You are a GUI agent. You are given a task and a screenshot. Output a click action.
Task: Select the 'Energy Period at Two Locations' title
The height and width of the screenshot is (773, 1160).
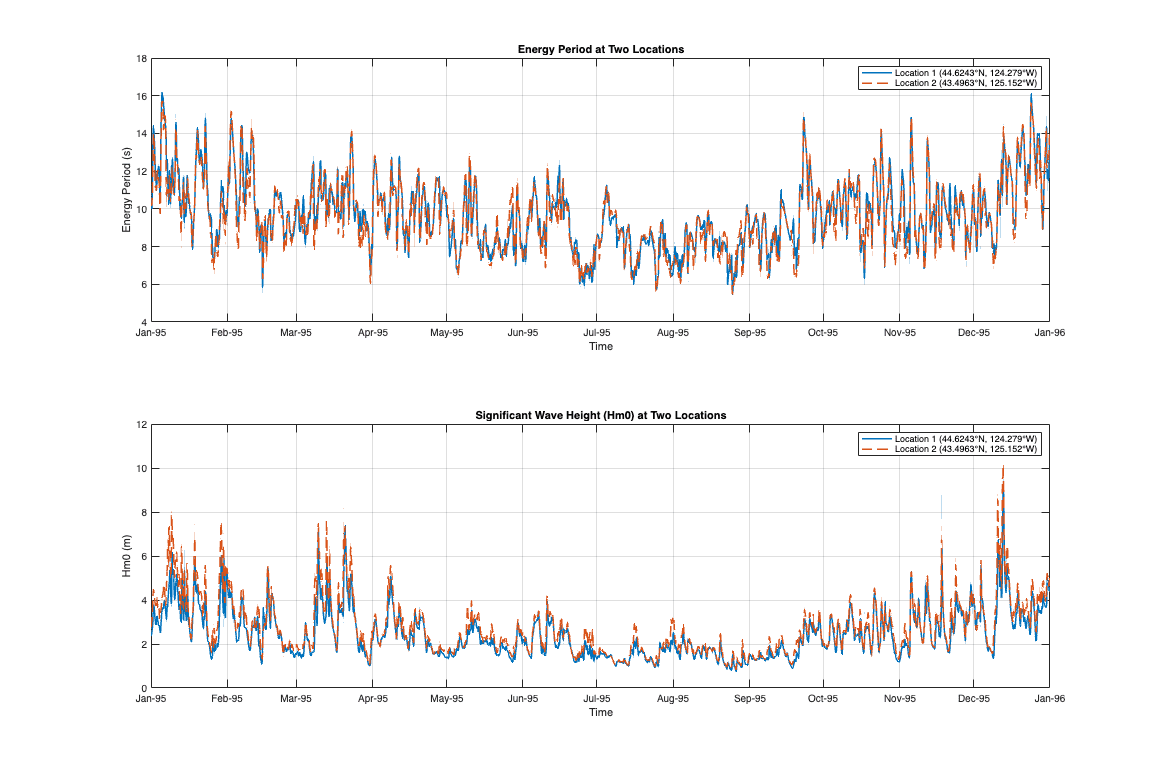(x=601, y=50)
